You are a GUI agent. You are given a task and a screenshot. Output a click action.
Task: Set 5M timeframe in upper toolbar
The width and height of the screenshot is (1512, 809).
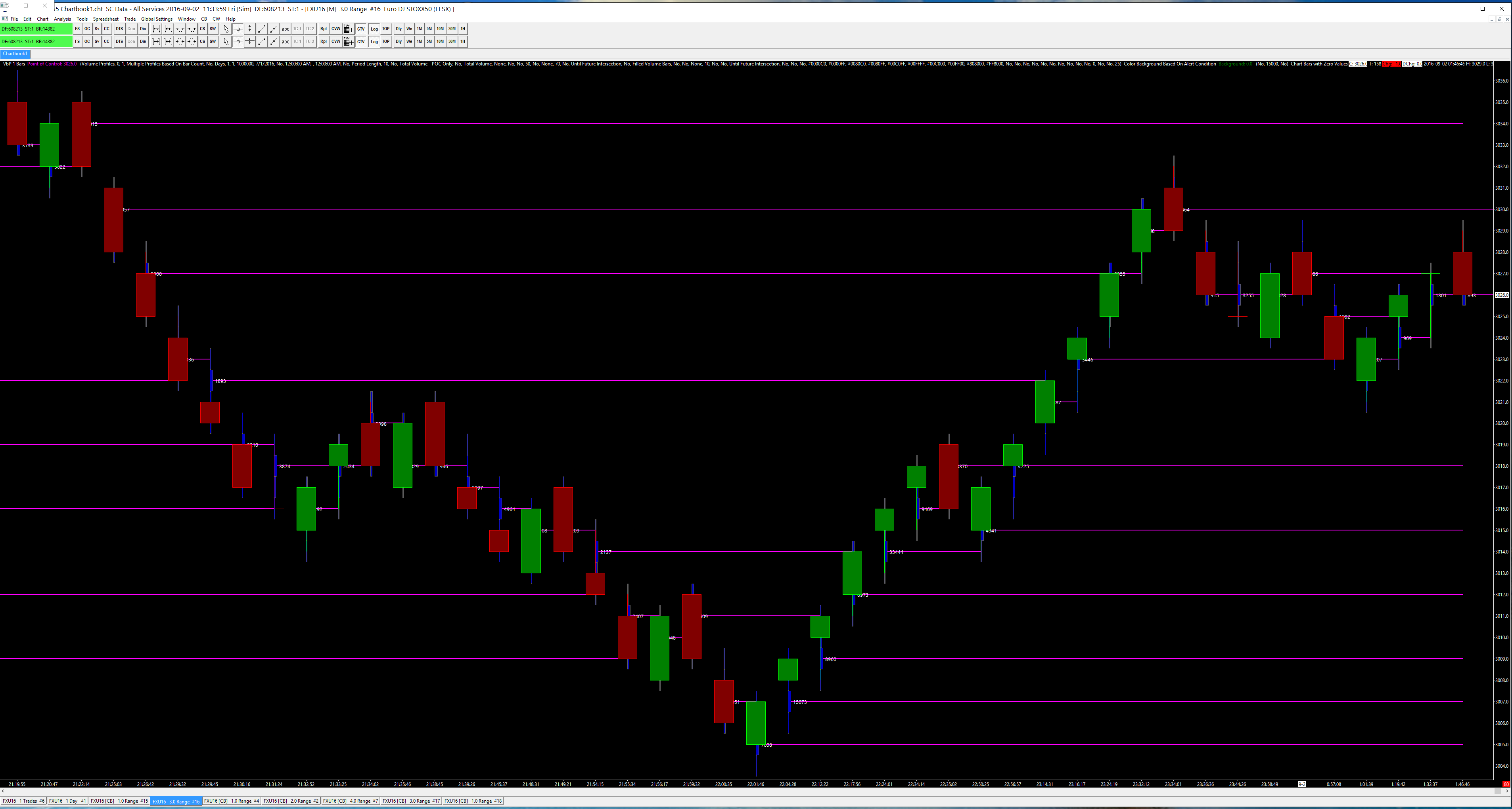(x=429, y=29)
